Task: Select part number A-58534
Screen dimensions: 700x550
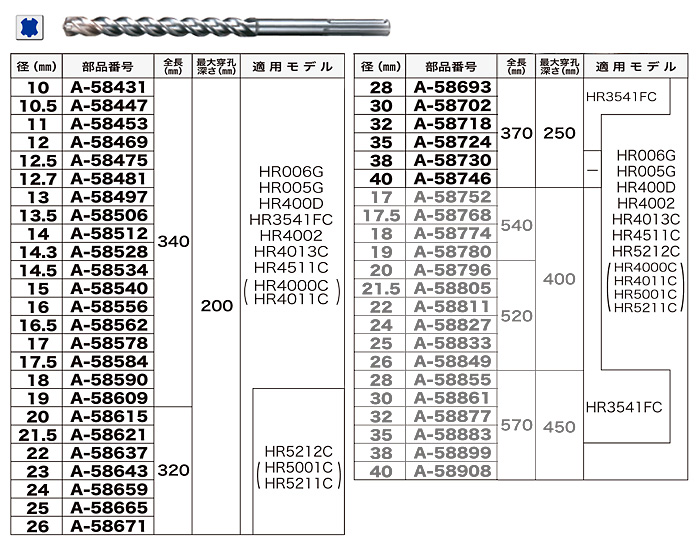Action: coord(109,270)
